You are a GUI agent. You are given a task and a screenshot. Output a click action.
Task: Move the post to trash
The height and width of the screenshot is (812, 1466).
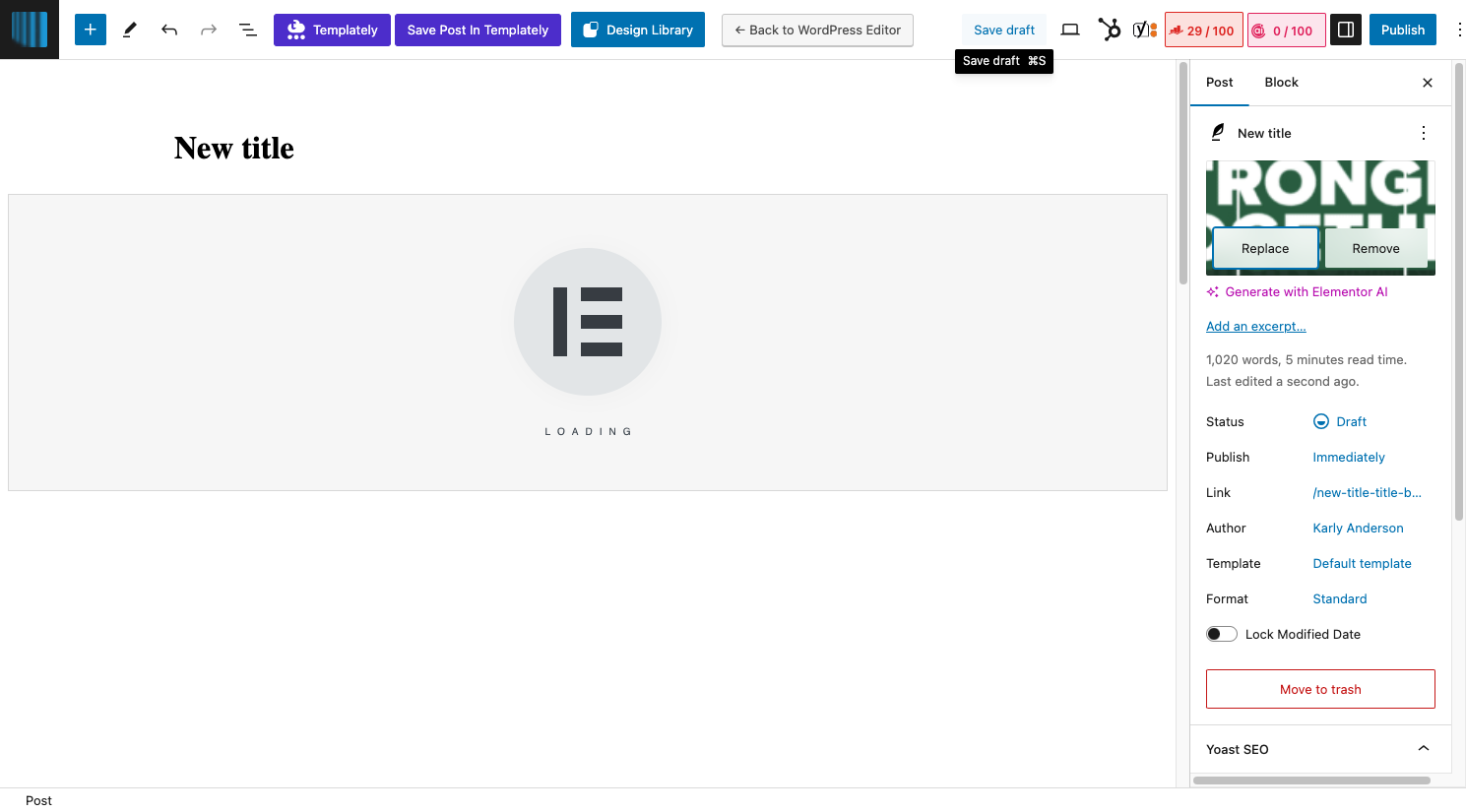coord(1320,689)
